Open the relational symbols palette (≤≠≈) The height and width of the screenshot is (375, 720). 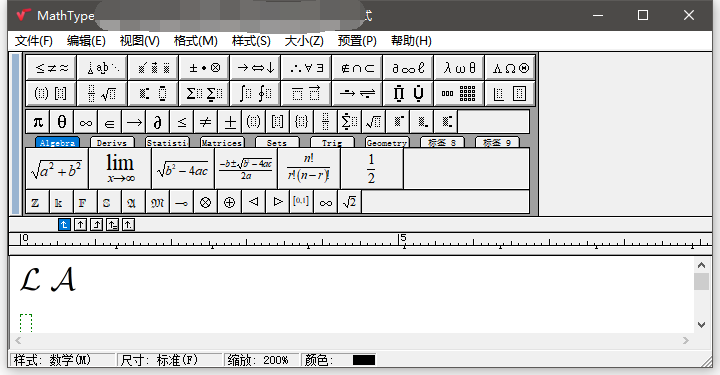(51, 68)
